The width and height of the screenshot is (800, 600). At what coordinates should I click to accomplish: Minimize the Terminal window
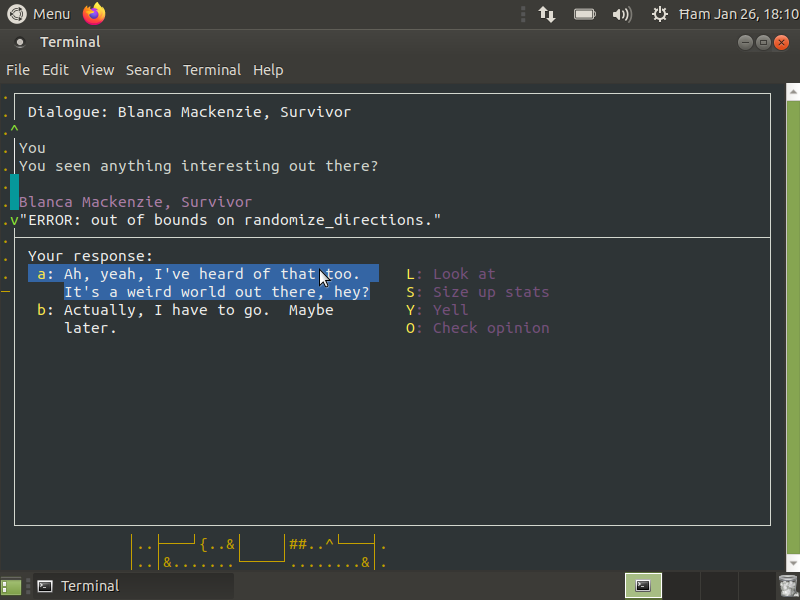(745, 42)
